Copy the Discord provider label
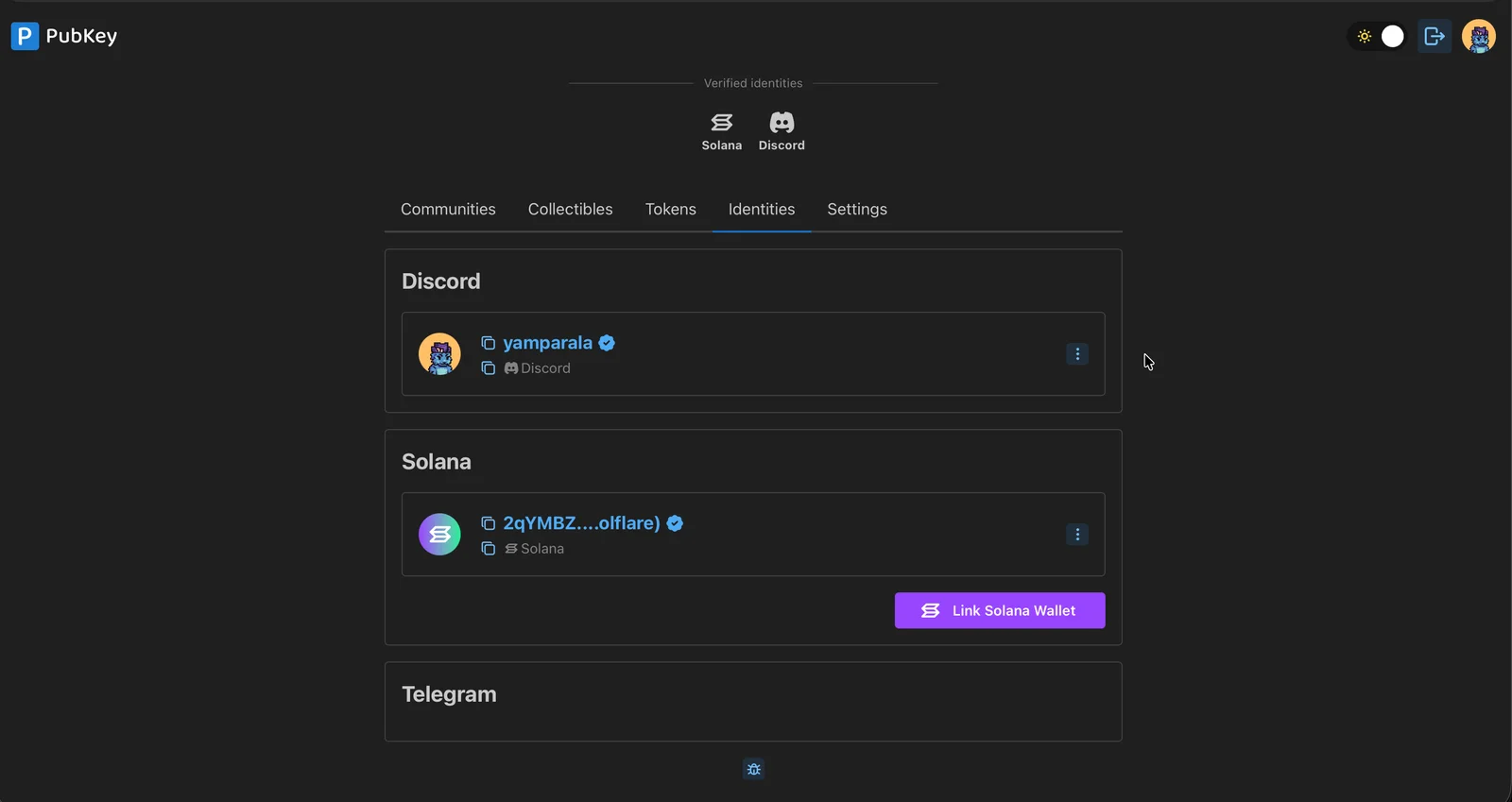1512x802 pixels. (x=489, y=368)
